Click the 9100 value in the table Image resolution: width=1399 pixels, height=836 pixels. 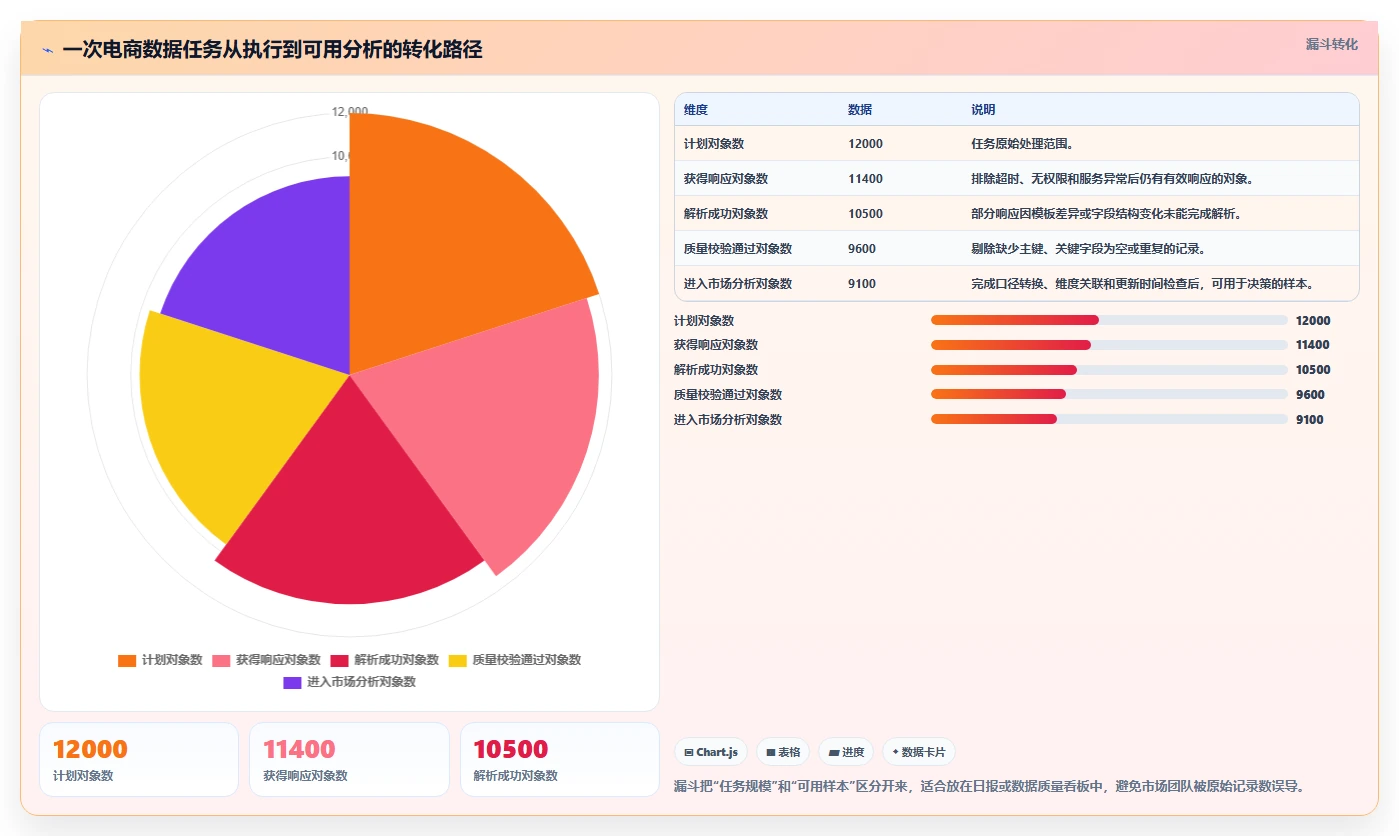click(862, 284)
